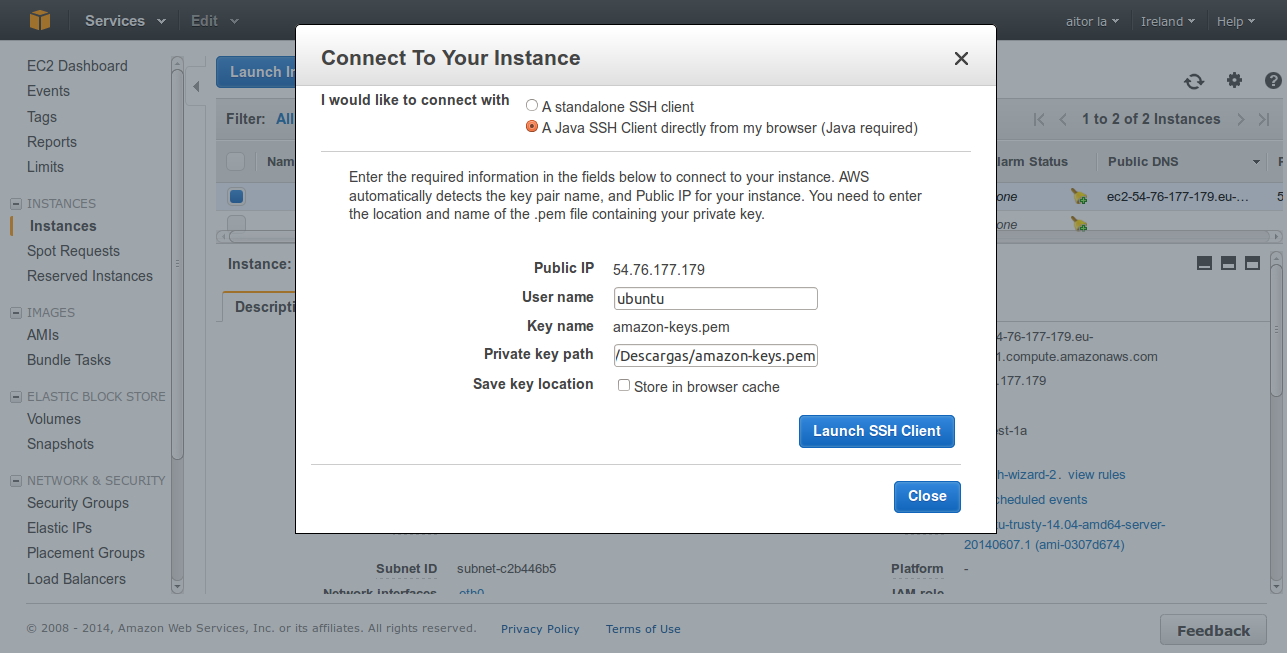The width and height of the screenshot is (1287, 653).
Task: Click the bottom pane split layout icon
Action: [x=1204, y=263]
